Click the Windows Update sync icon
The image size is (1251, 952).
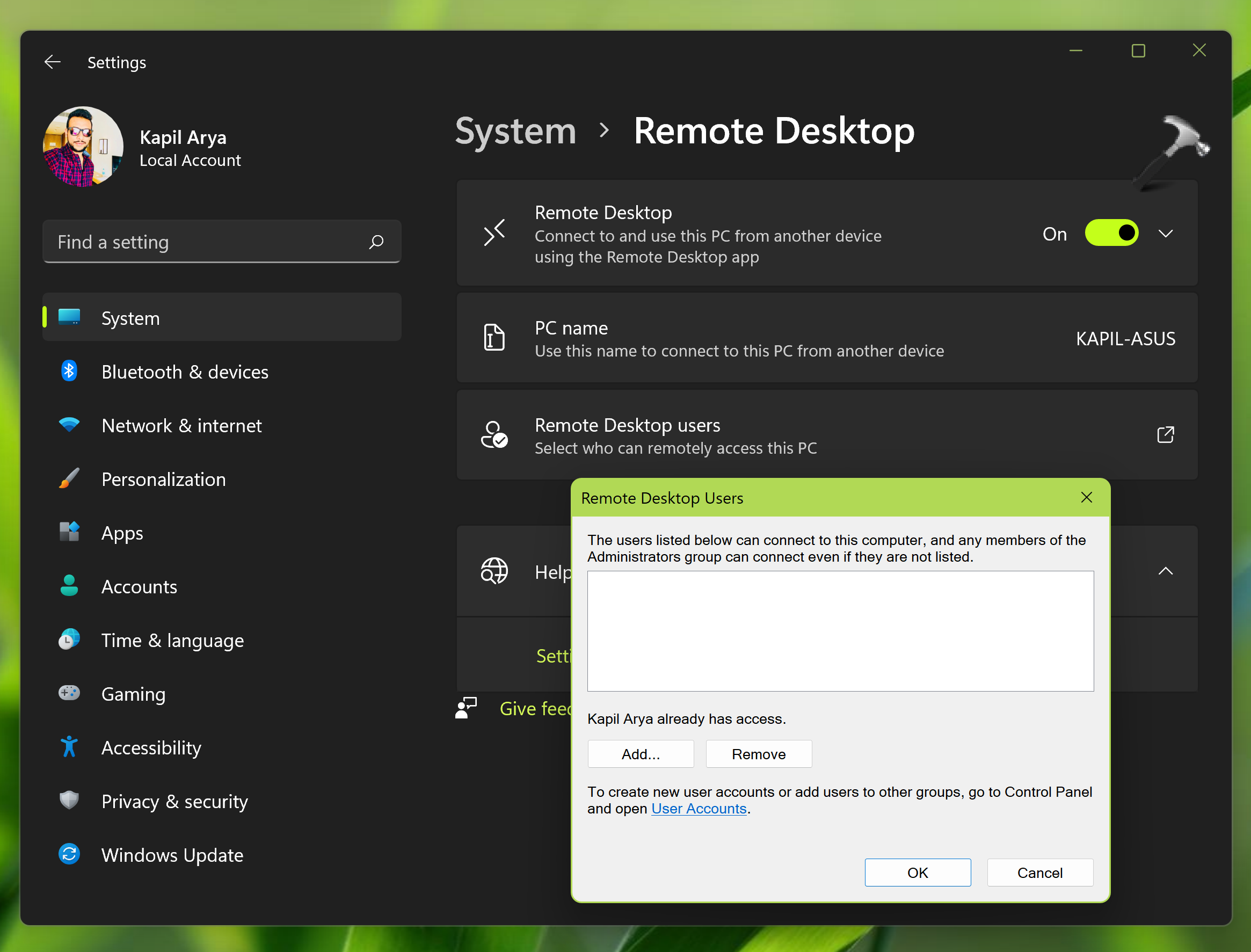tap(69, 854)
